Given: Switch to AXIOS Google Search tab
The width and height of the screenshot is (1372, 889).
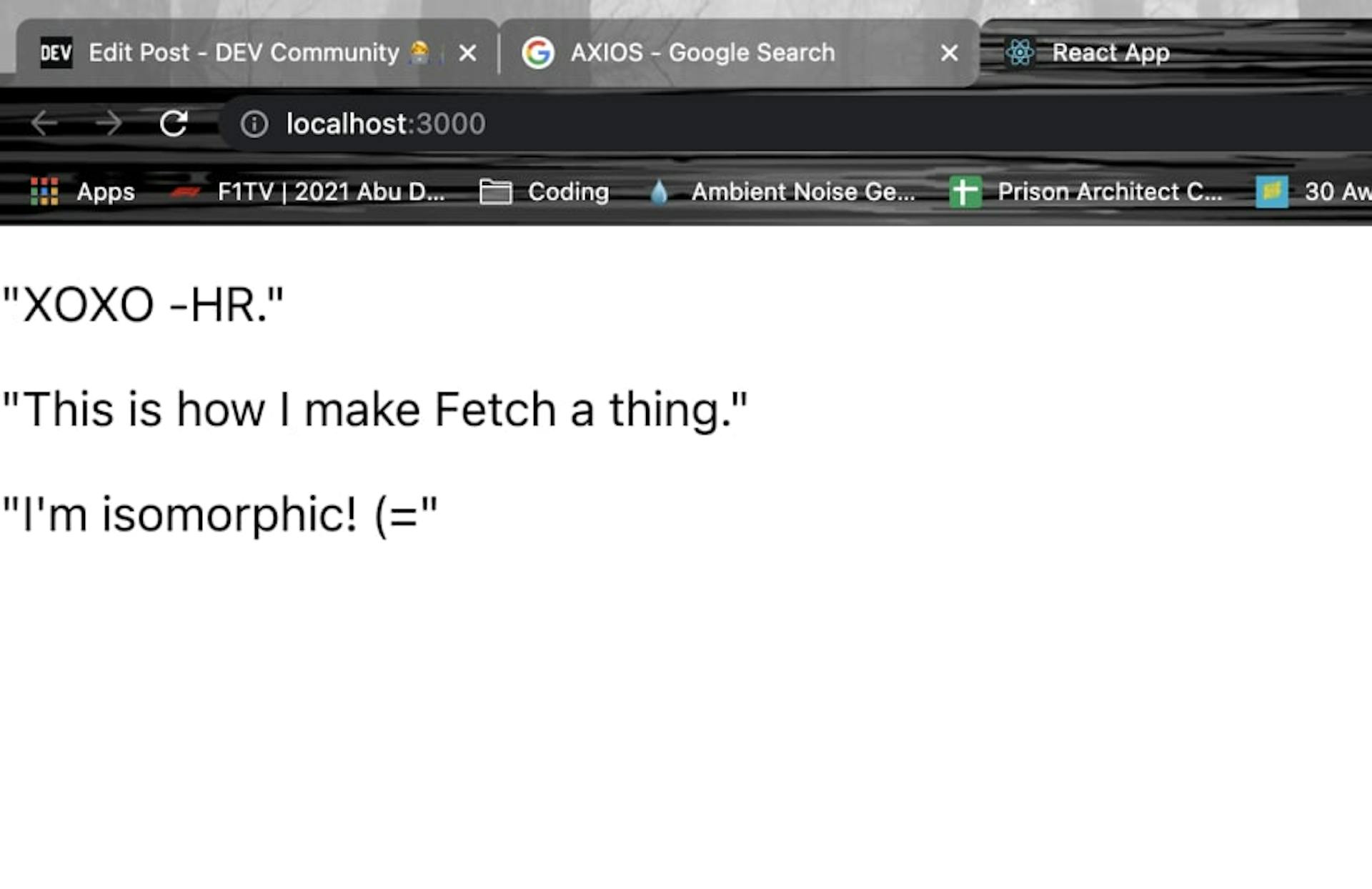Looking at the screenshot, I should (702, 52).
